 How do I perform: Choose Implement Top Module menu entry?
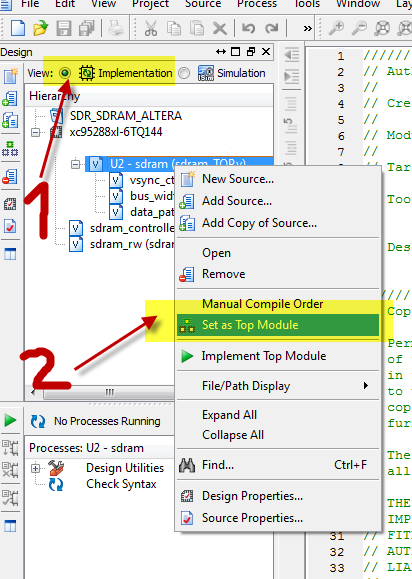tap(278, 356)
